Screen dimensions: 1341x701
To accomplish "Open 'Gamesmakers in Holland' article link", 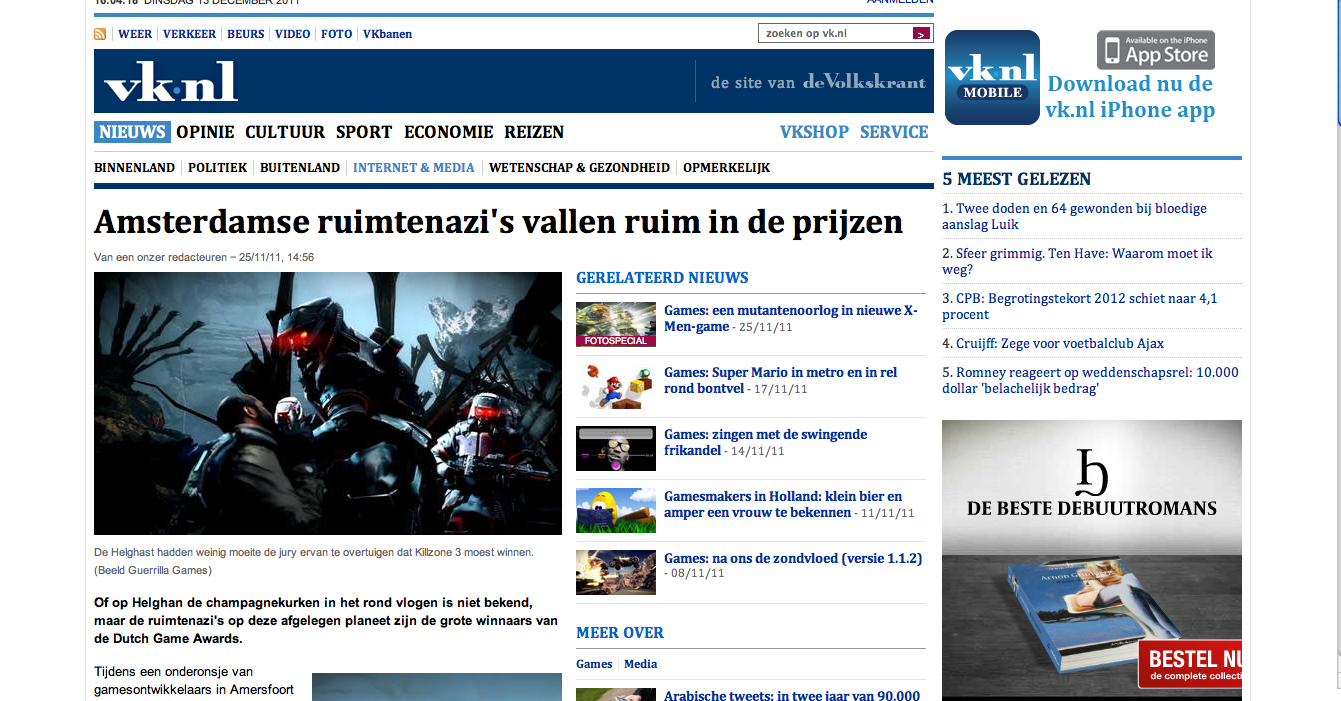I will coord(783,505).
